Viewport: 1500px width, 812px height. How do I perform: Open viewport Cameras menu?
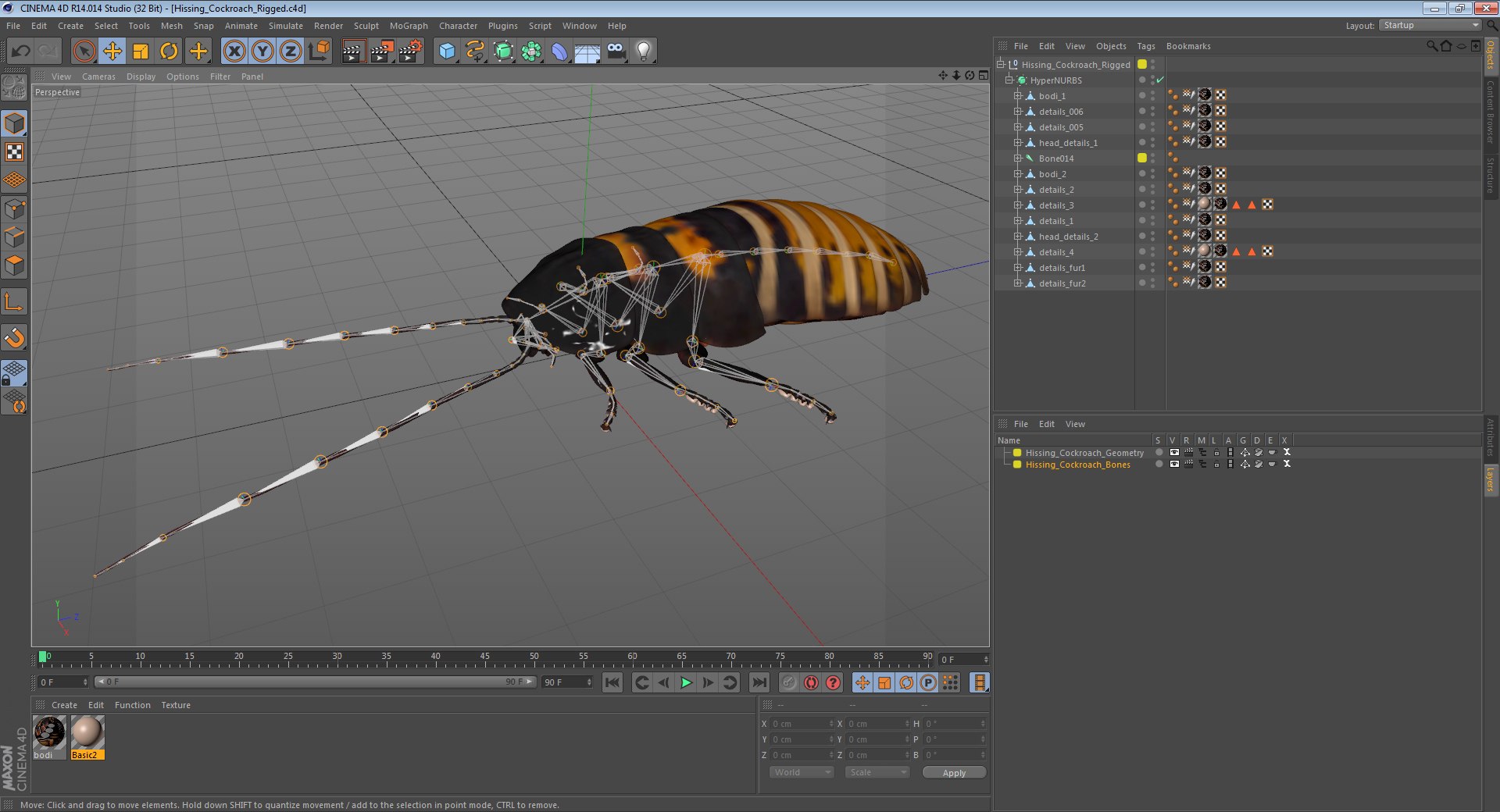click(x=98, y=77)
